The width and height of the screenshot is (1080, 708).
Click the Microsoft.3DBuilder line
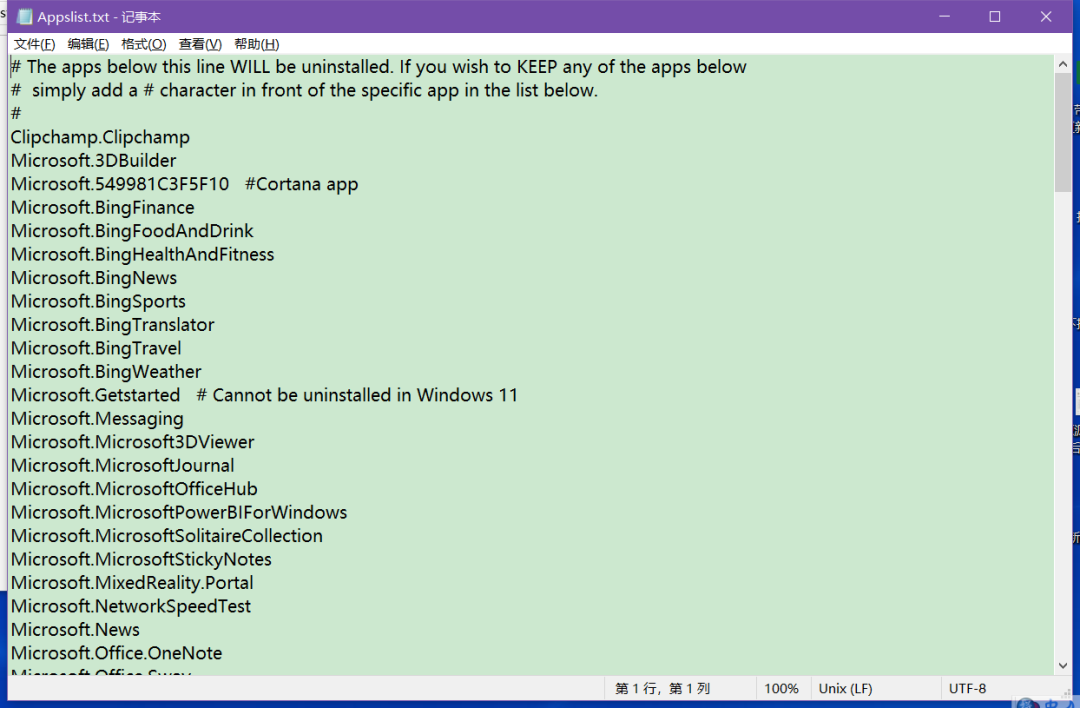[94, 160]
